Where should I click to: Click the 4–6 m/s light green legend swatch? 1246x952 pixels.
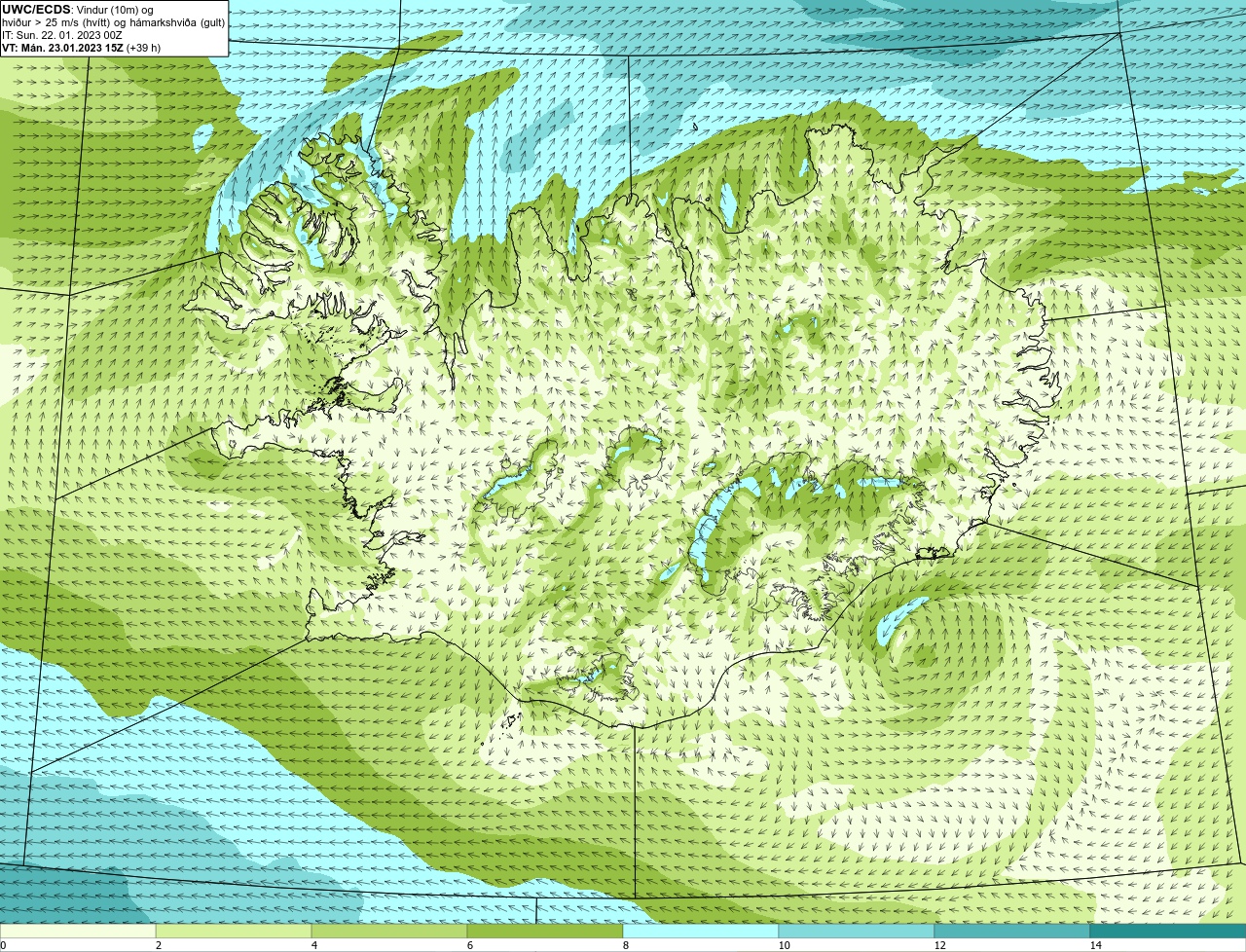pos(389,931)
